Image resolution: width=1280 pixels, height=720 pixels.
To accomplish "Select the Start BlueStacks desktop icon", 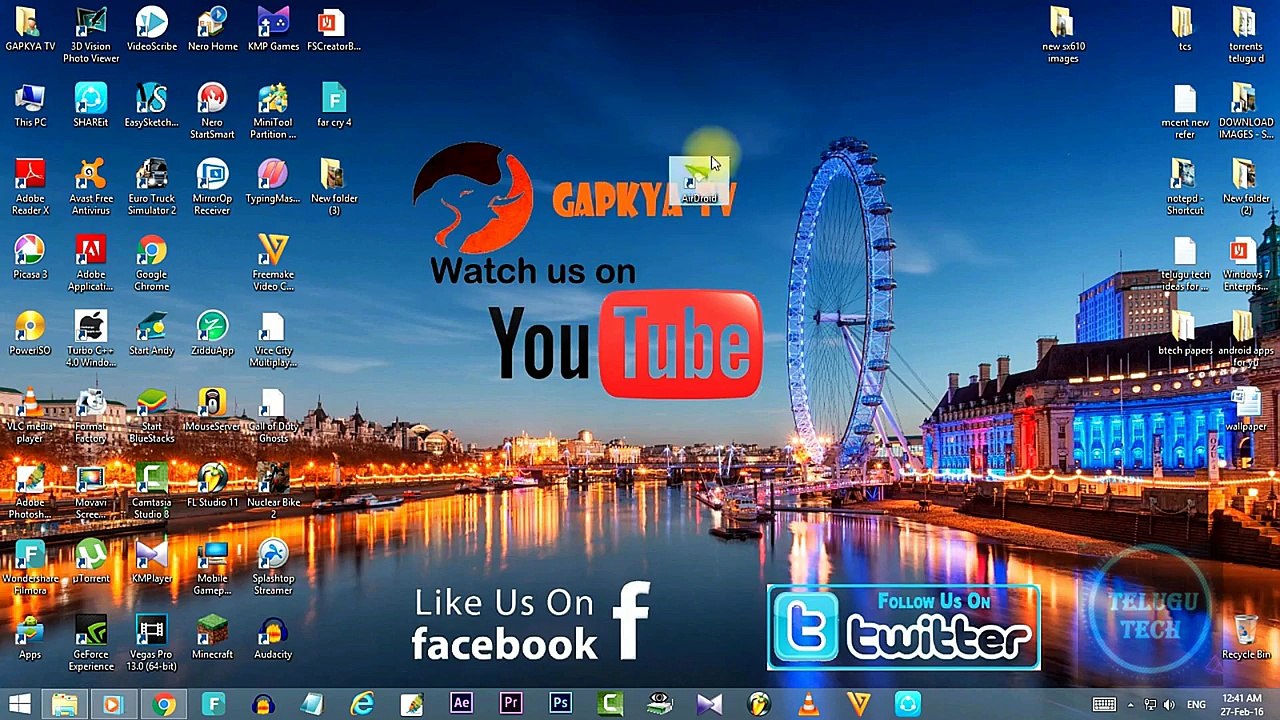I will [x=152, y=415].
